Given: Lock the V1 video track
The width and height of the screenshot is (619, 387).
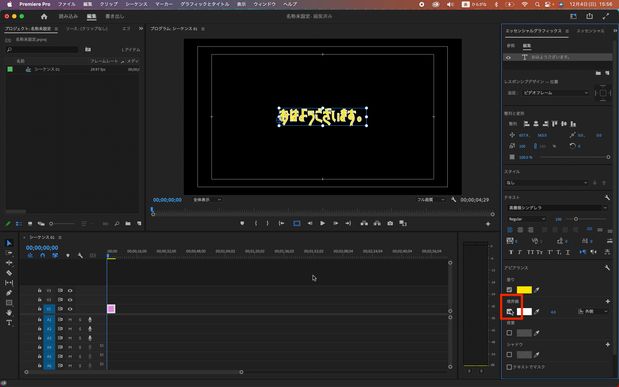Looking at the screenshot, I should click(39, 309).
